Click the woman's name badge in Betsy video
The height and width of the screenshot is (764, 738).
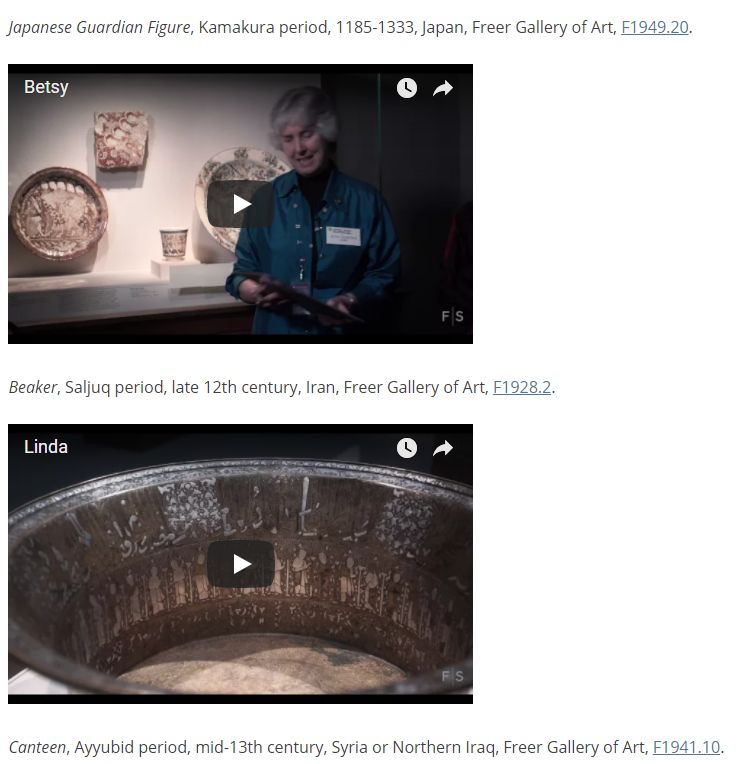pos(343,236)
